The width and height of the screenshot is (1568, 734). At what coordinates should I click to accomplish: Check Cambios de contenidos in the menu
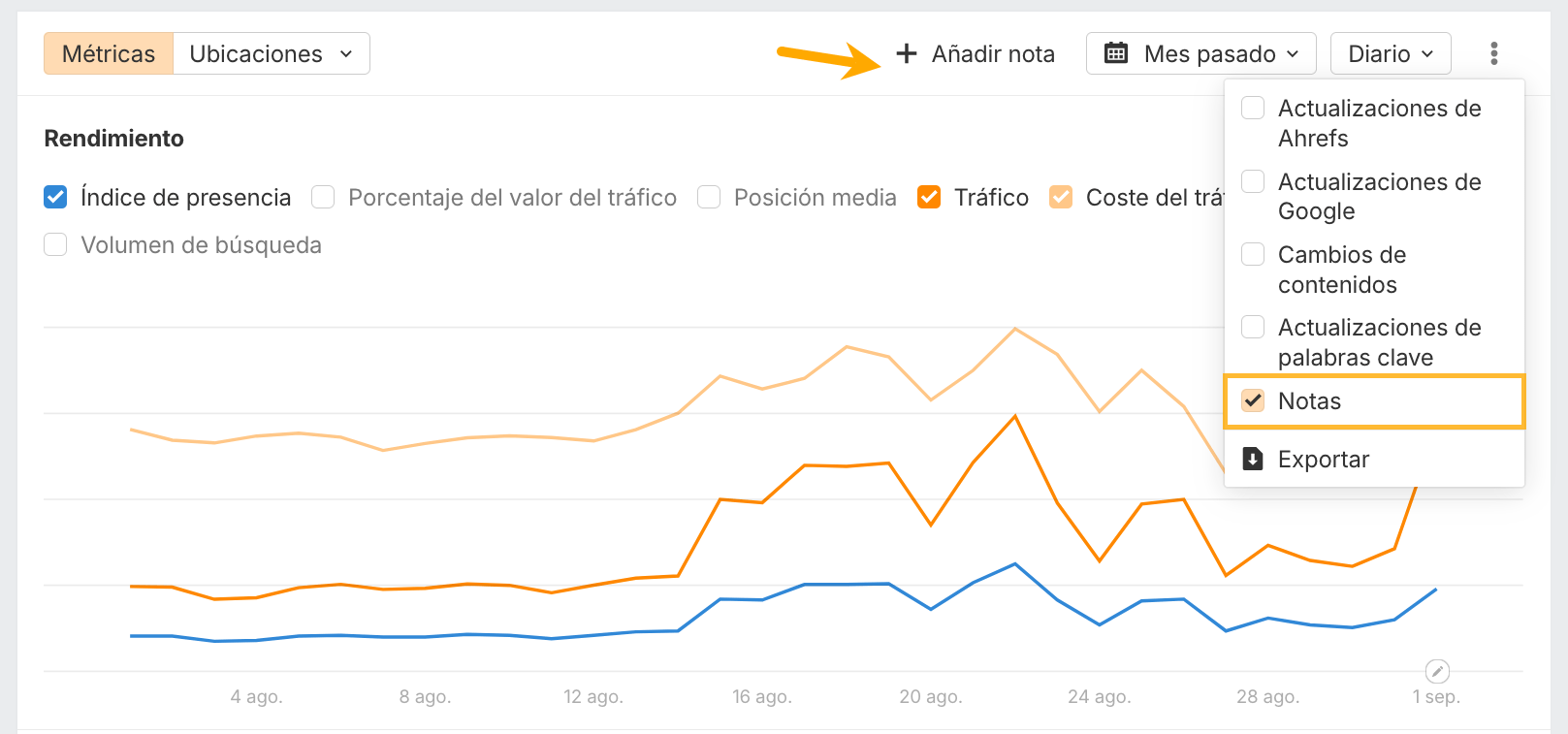[x=1253, y=254]
